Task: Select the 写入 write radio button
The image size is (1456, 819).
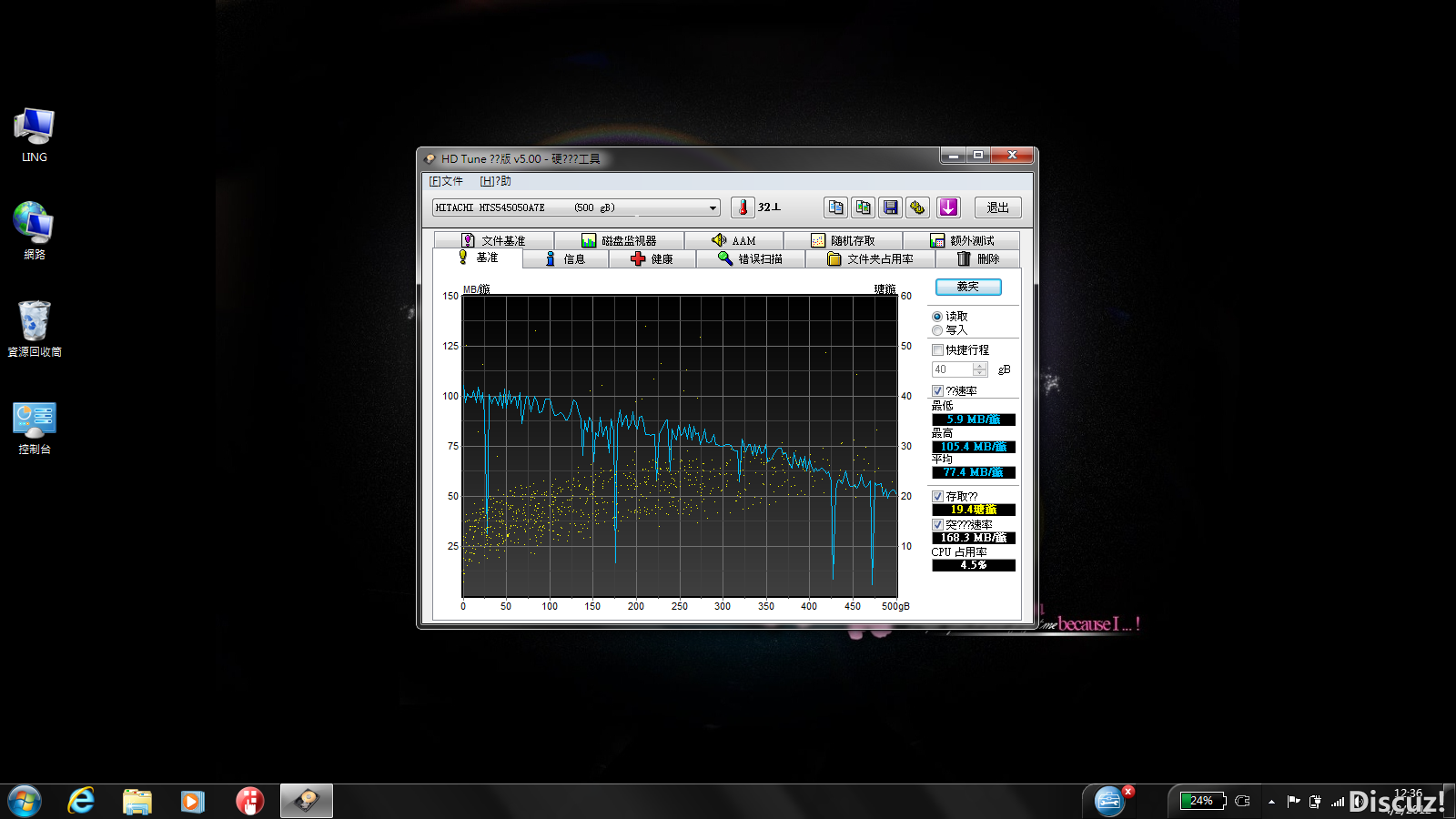Action: [x=937, y=330]
